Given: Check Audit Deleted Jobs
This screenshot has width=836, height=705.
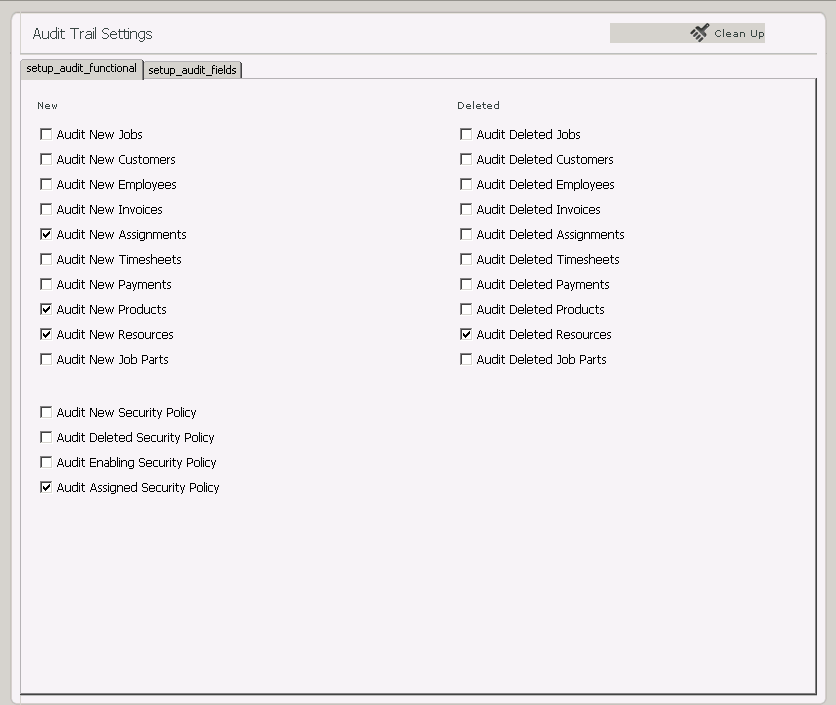Looking at the screenshot, I should pos(466,134).
